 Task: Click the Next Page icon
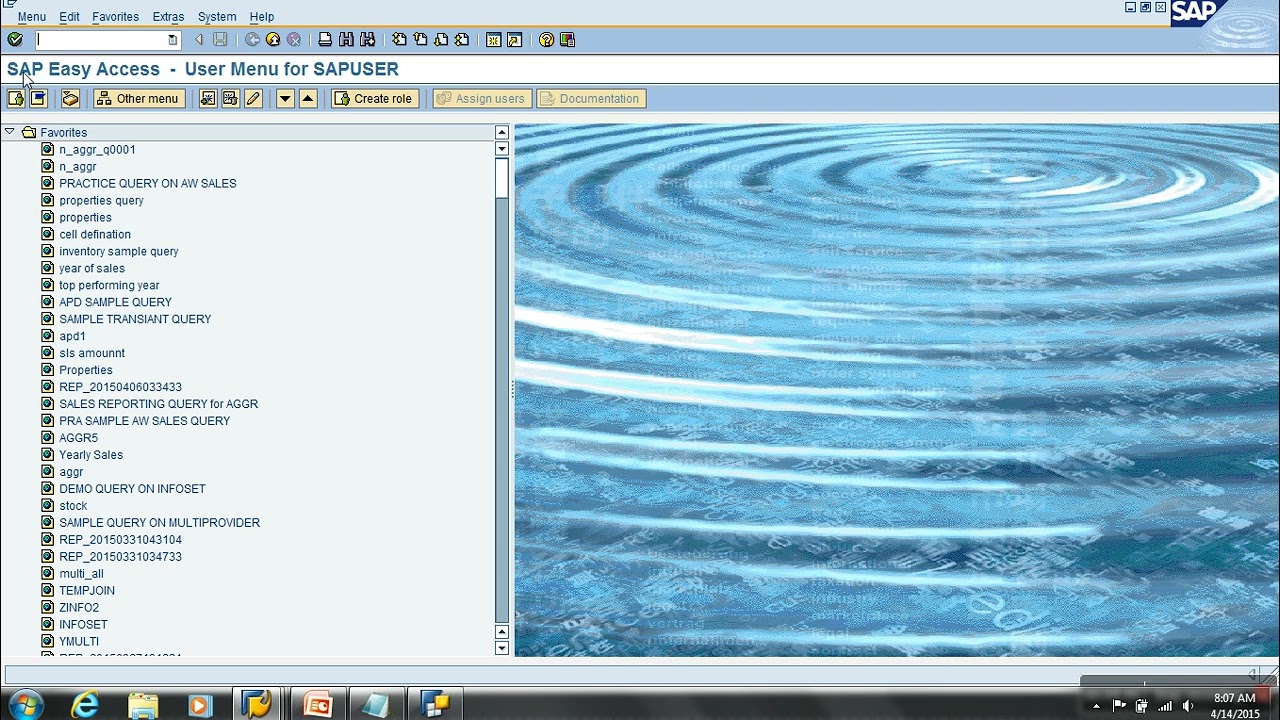point(441,40)
